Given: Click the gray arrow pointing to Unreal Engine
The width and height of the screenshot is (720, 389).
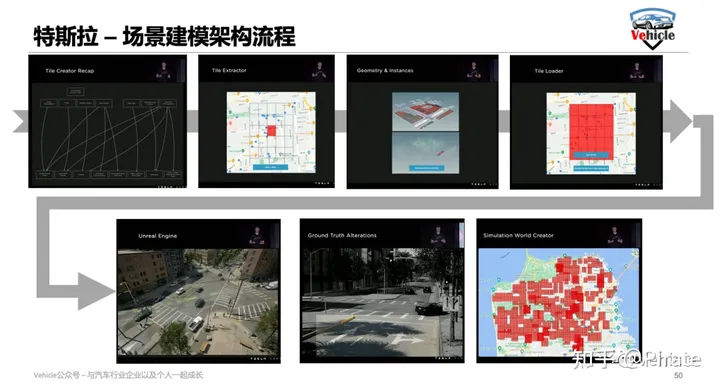Looking at the screenshot, I should (96, 291).
